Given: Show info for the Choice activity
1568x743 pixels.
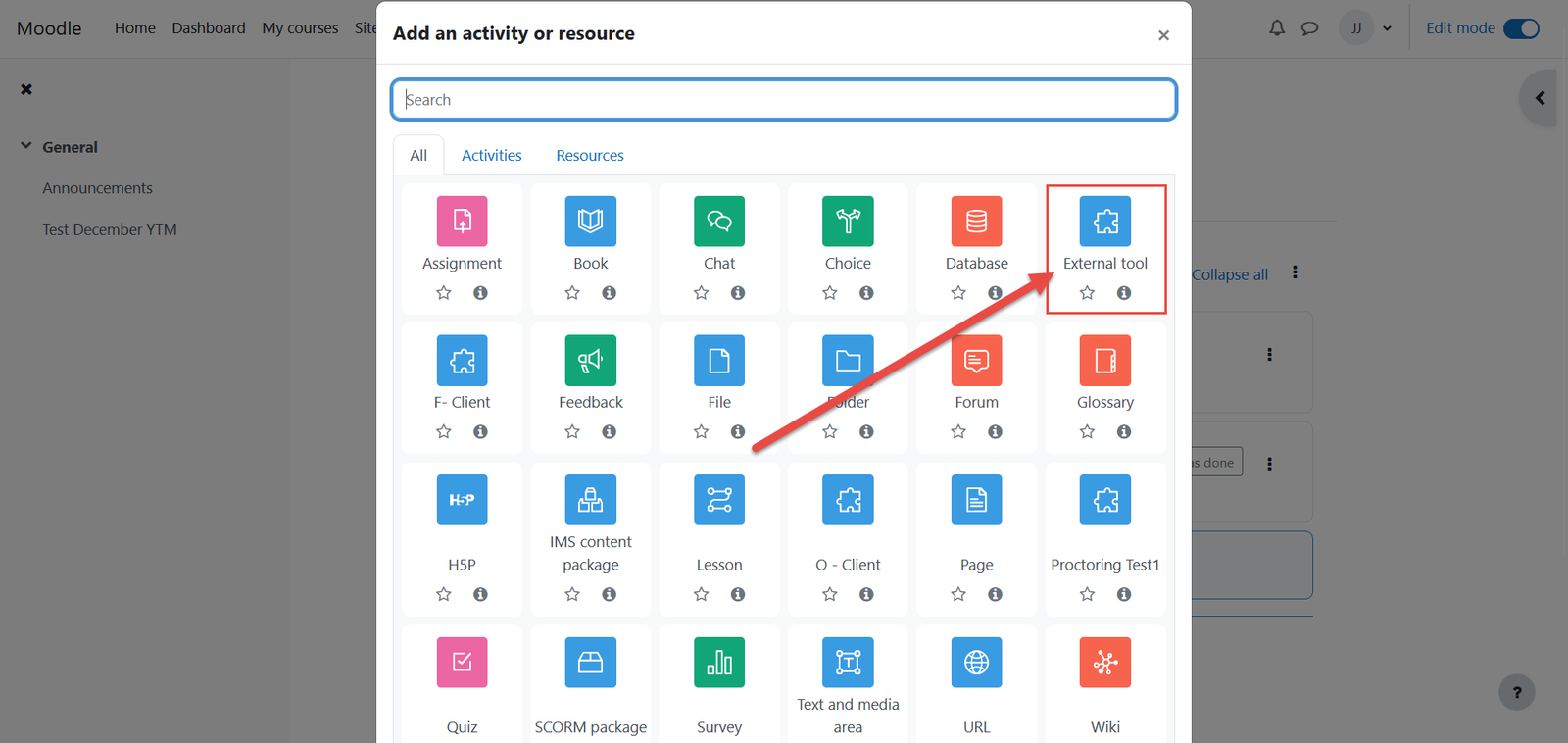Looking at the screenshot, I should (866, 293).
